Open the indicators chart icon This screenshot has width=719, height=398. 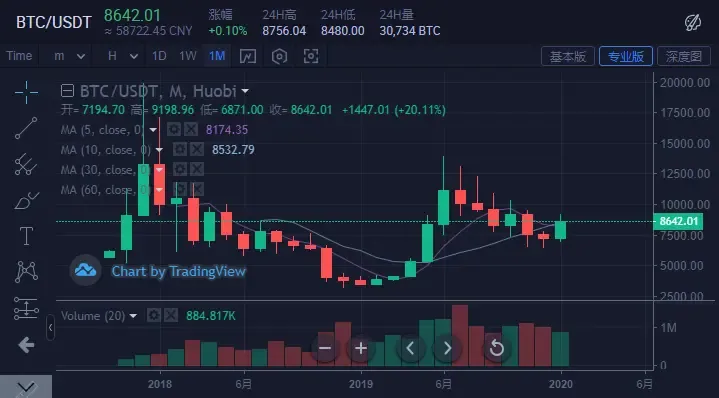[248, 56]
